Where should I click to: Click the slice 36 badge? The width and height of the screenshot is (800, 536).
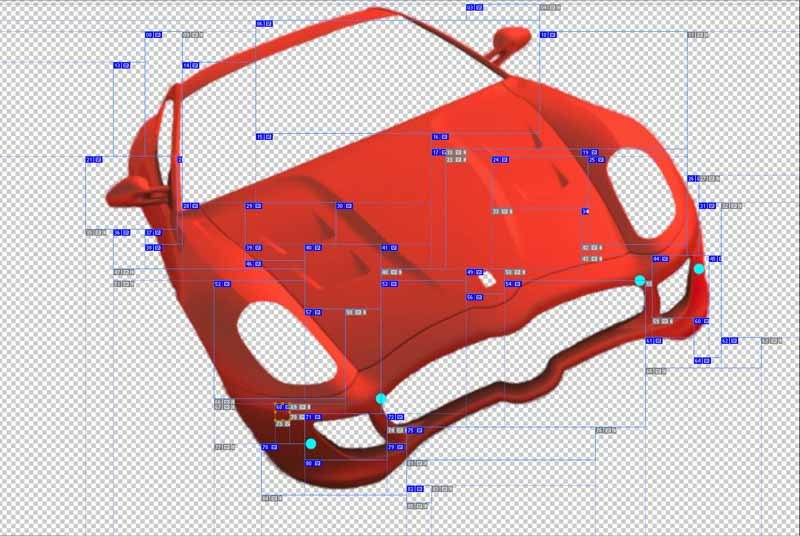pyautogui.click(x=118, y=232)
